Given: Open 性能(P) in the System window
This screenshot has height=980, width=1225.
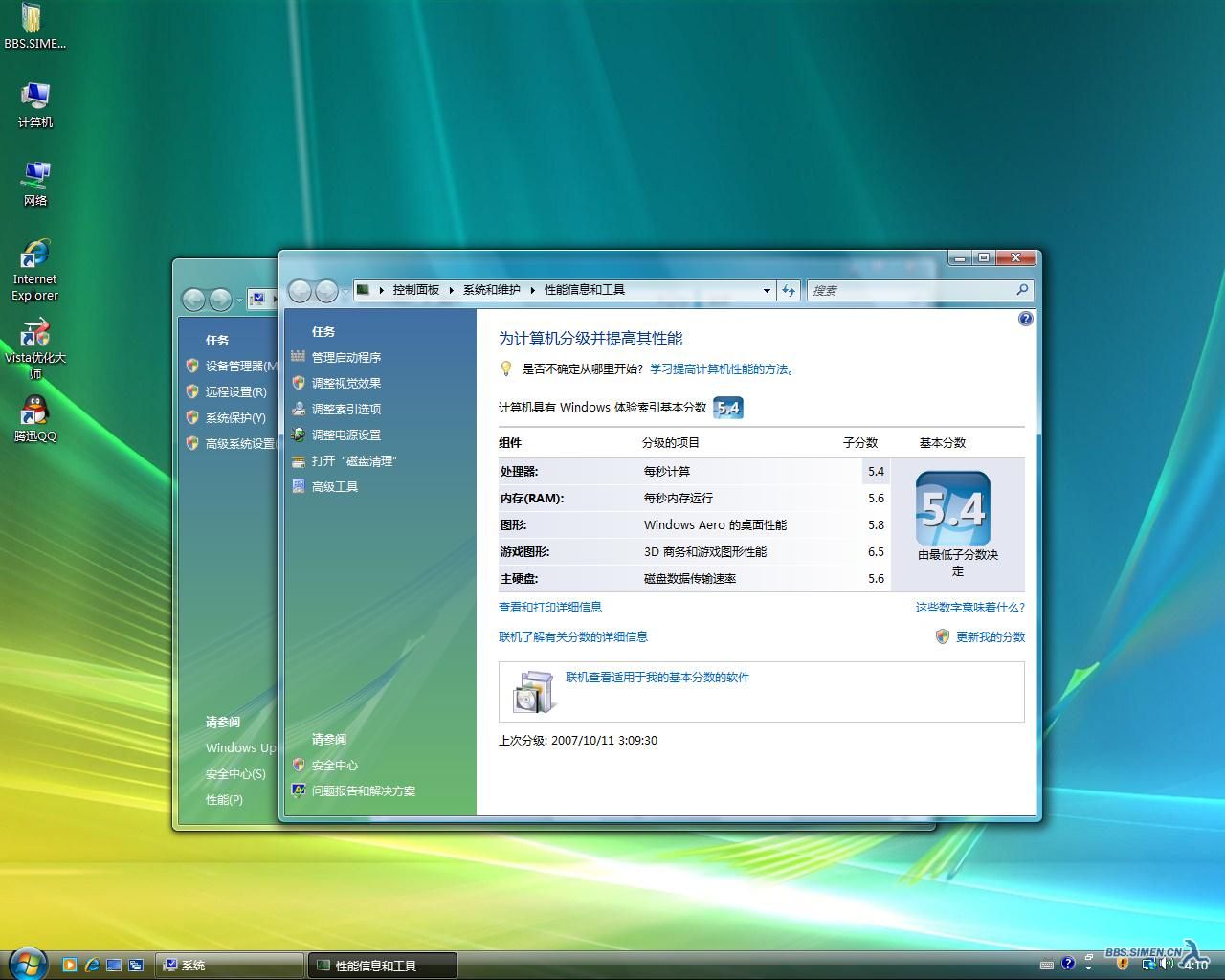Looking at the screenshot, I should [224, 799].
